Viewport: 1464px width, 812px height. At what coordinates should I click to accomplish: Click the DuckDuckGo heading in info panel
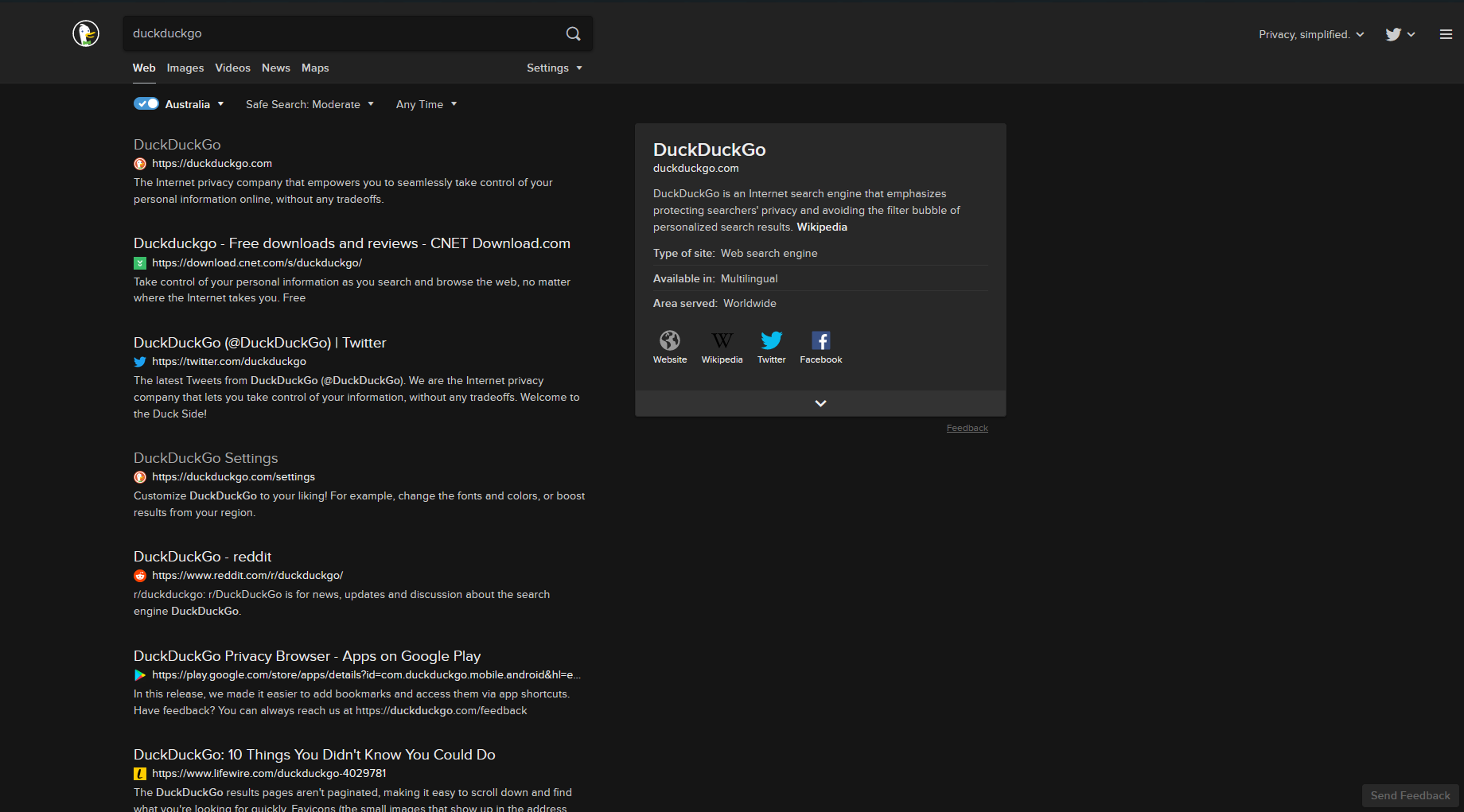pos(710,150)
